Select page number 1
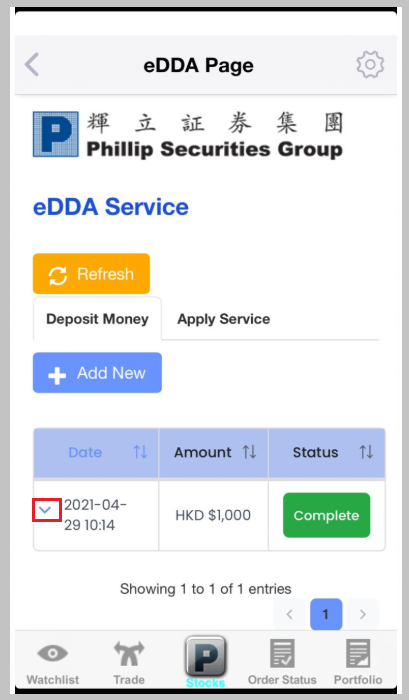 pyautogui.click(x=326, y=614)
